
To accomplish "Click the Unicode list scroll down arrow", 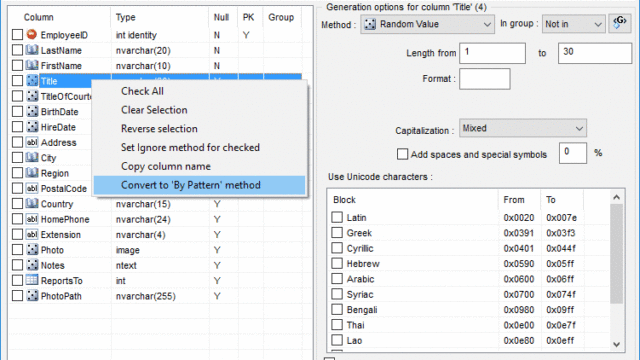I will coord(616,344).
